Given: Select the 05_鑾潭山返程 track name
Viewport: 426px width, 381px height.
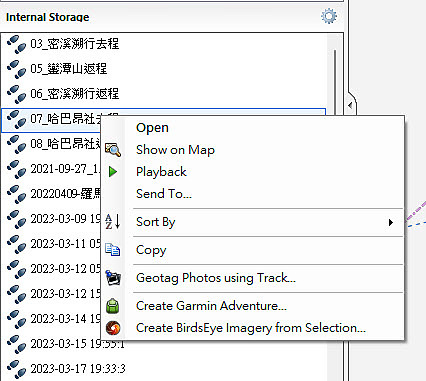Looking at the screenshot, I should tap(69, 69).
